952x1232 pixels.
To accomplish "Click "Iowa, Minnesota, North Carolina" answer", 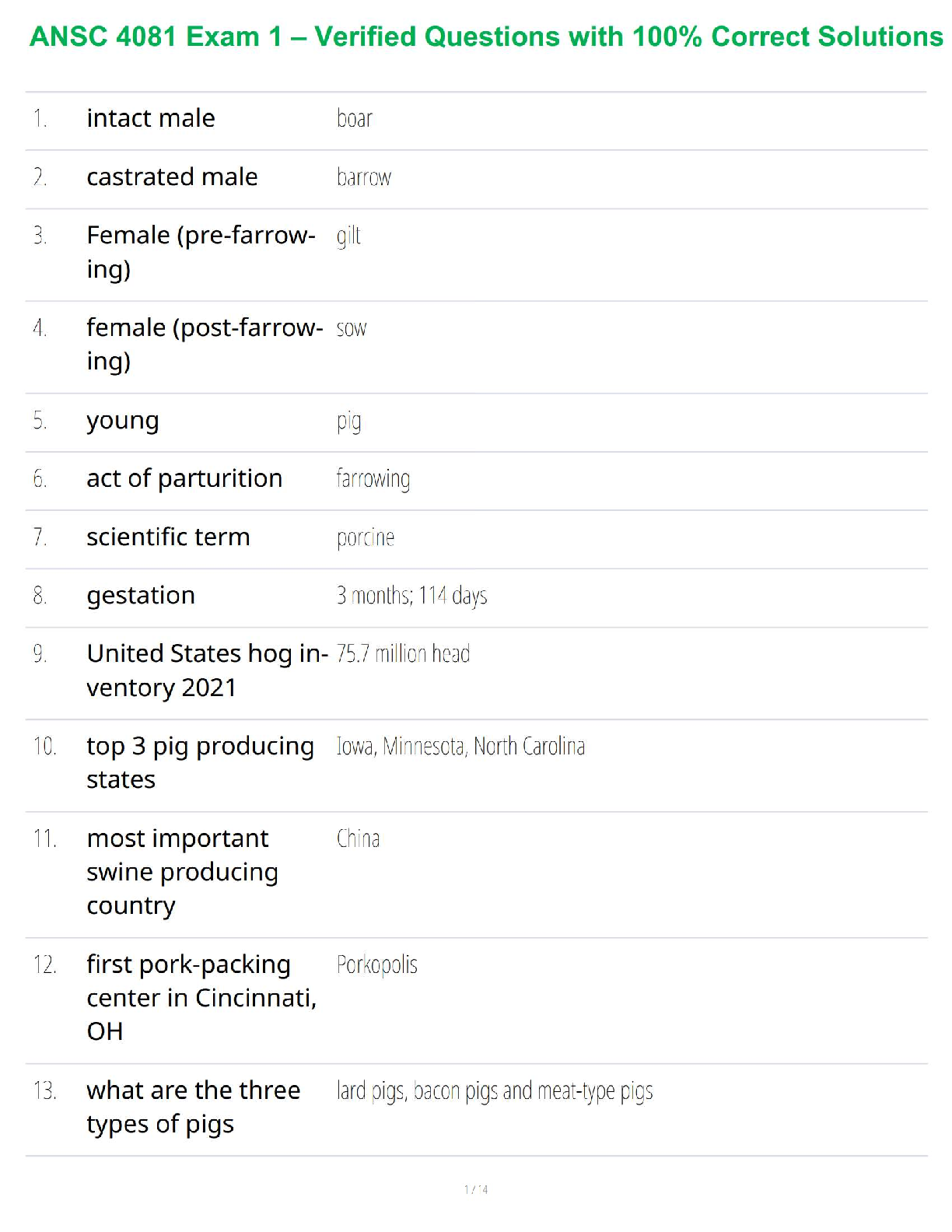I will coord(460,746).
